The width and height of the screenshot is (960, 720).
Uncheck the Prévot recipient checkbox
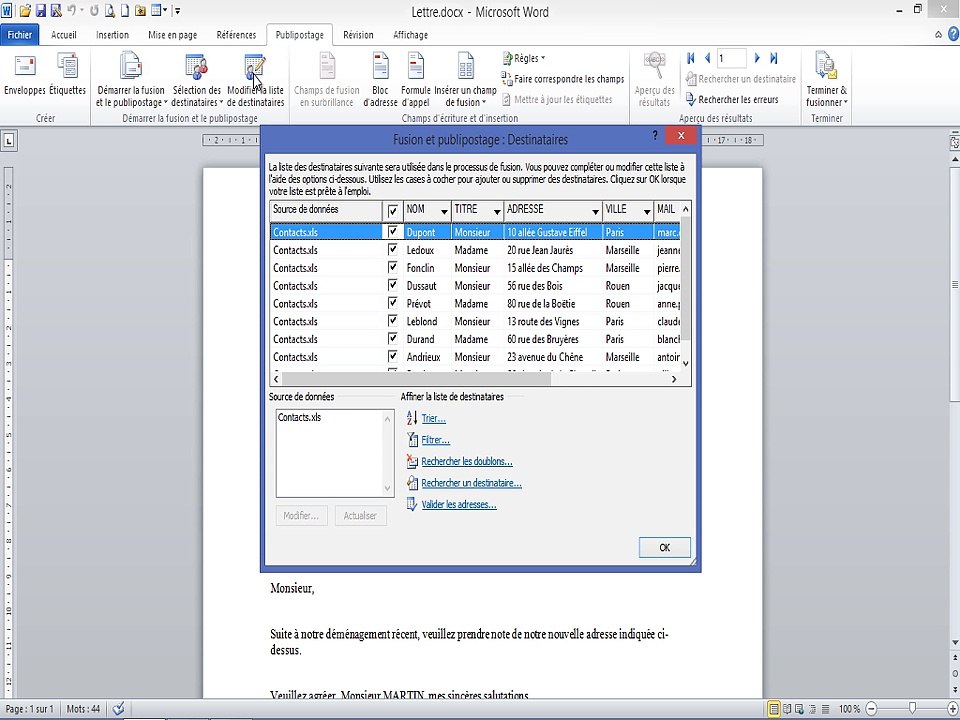pyautogui.click(x=392, y=302)
